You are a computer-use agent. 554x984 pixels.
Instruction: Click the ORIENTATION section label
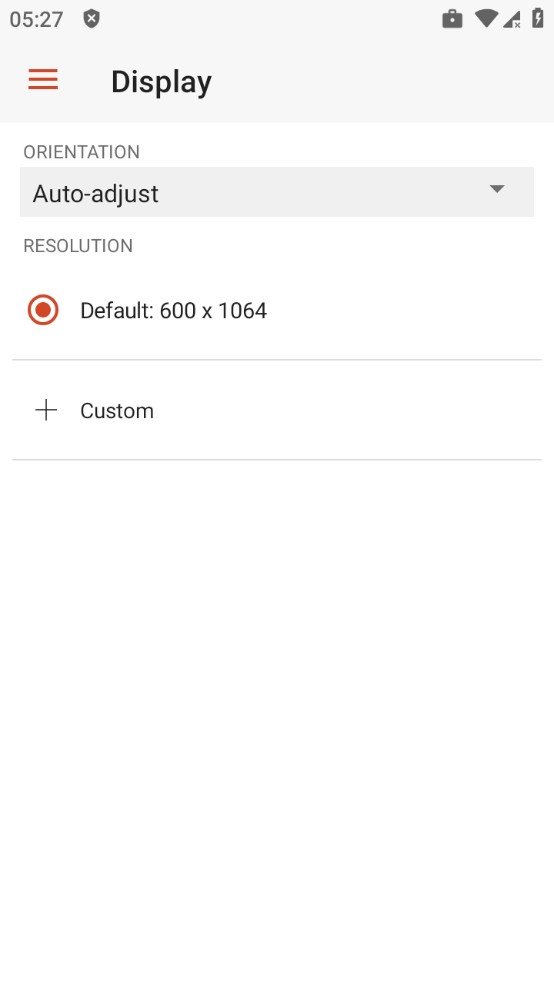(x=82, y=152)
